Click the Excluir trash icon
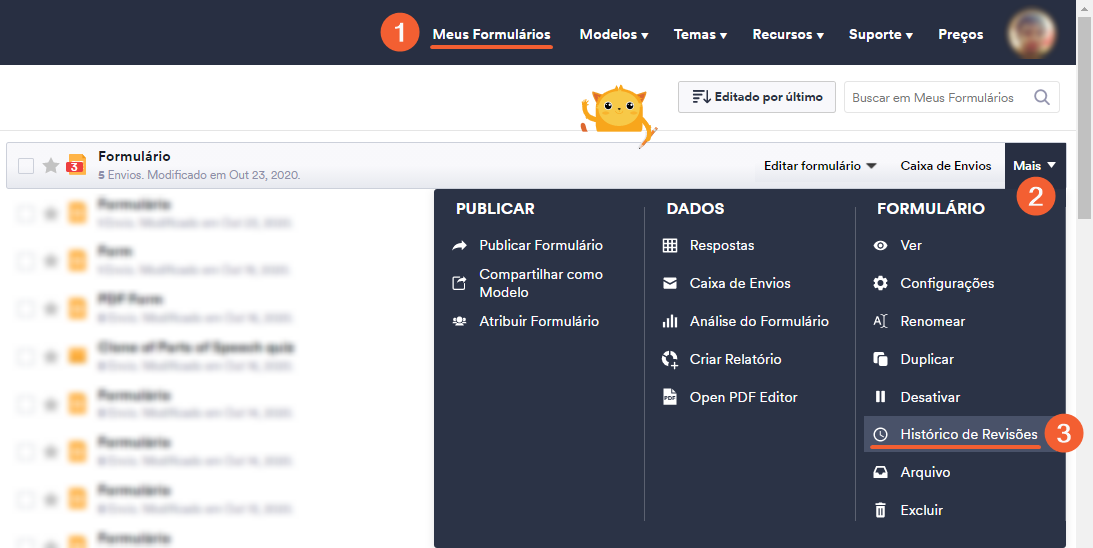This screenshot has height=548, width=1093. tap(880, 510)
